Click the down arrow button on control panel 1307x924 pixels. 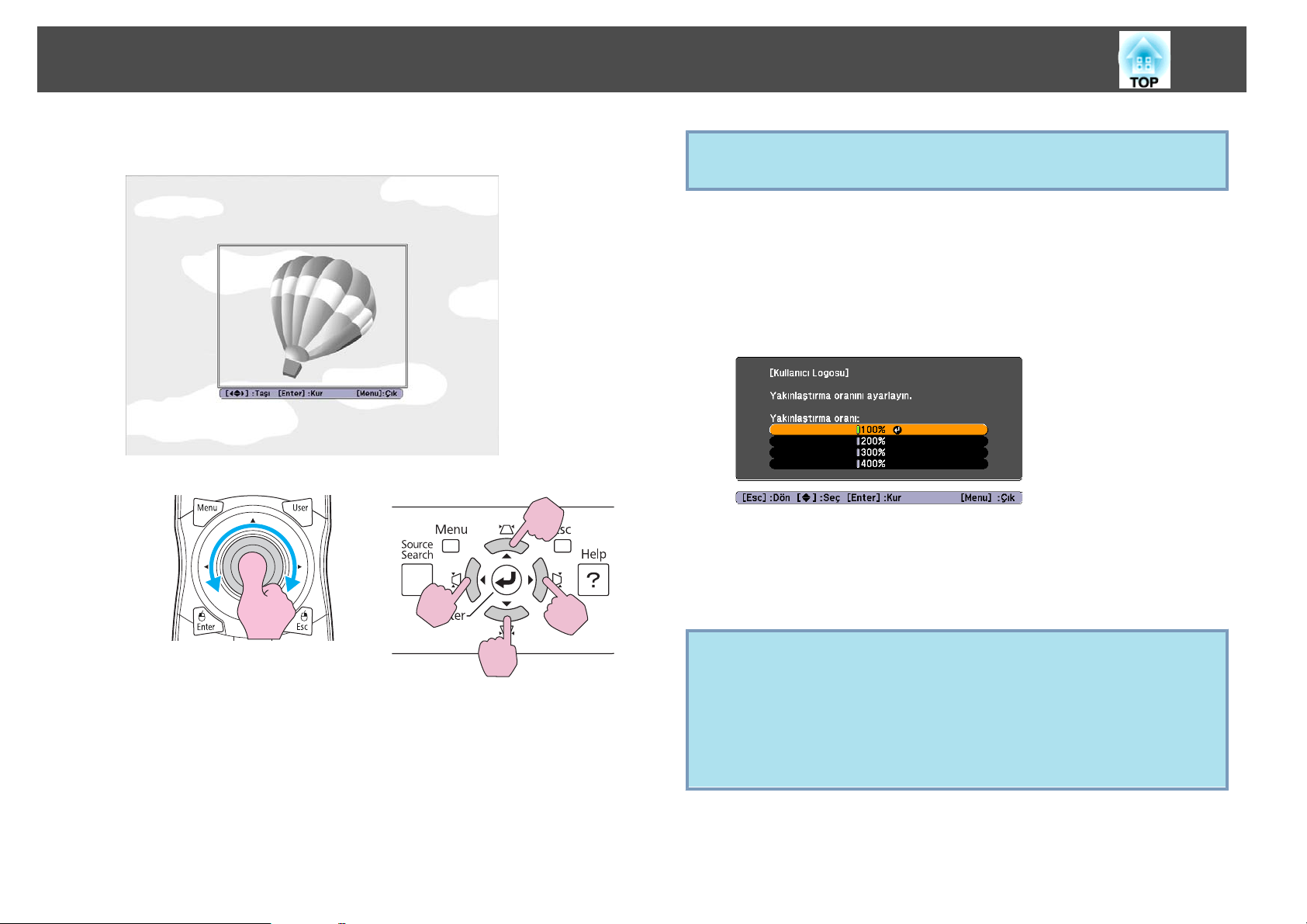click(507, 613)
